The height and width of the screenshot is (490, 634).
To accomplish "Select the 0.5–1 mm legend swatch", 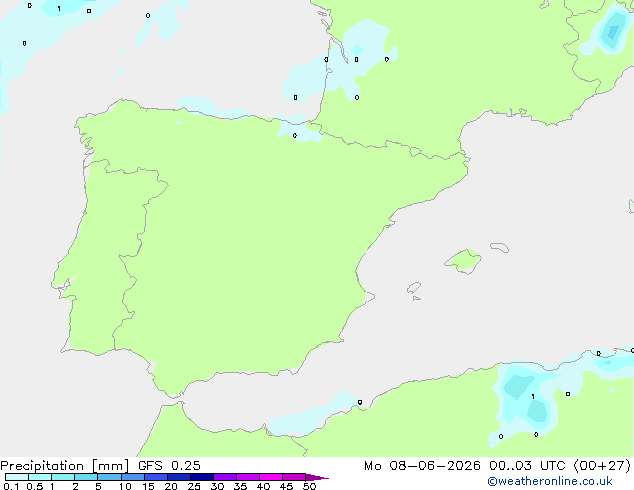I will 40,477.
